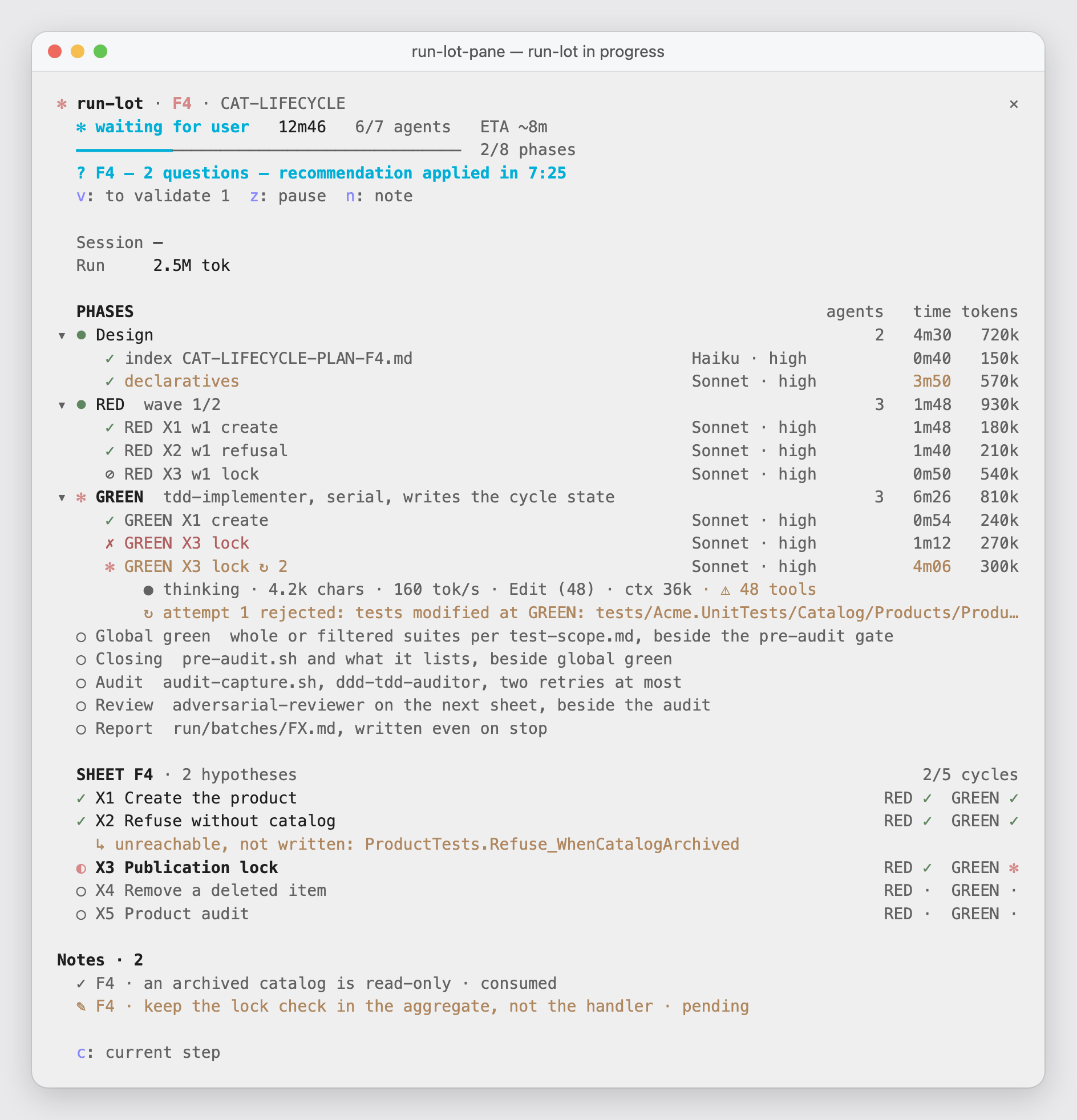Click the checkmark beside GREEN X1 create
The width and height of the screenshot is (1077, 1120).
pos(110,521)
